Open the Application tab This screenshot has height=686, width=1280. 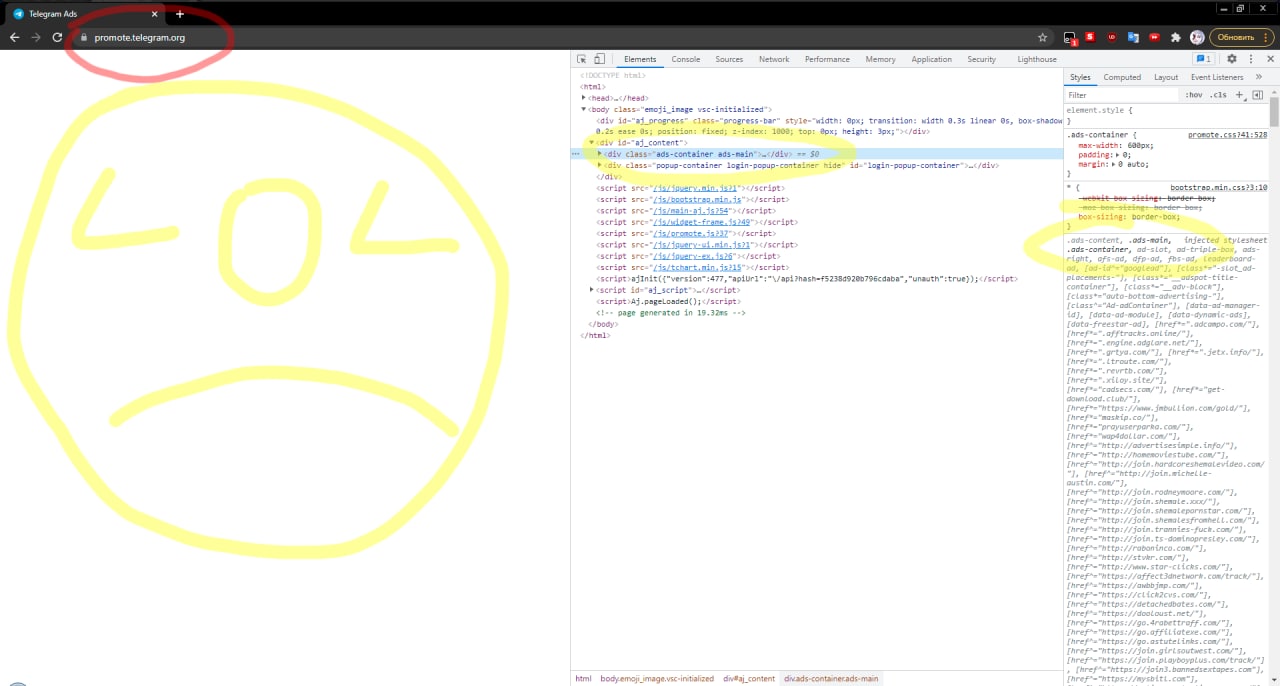click(x=931, y=59)
